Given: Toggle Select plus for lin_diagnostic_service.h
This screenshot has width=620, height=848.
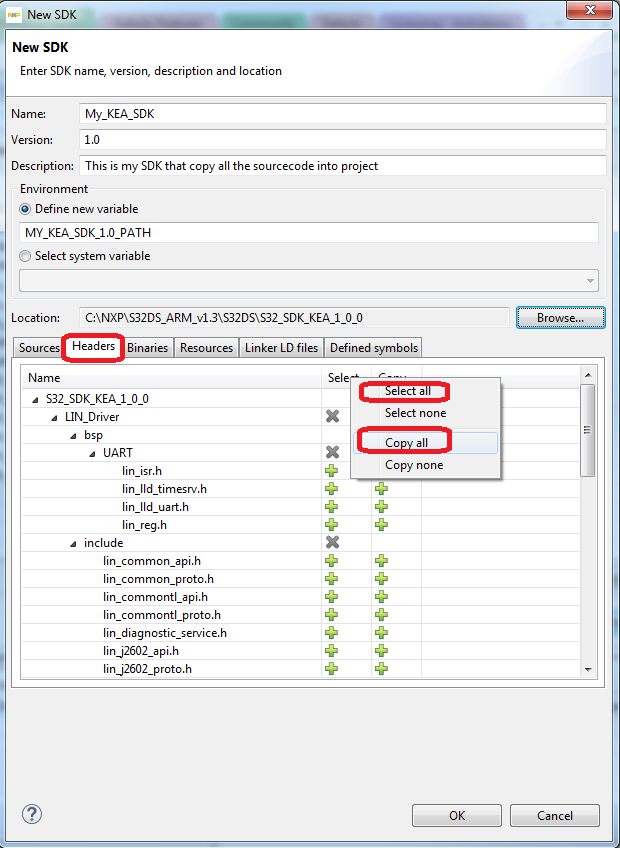Looking at the screenshot, I should point(332,633).
